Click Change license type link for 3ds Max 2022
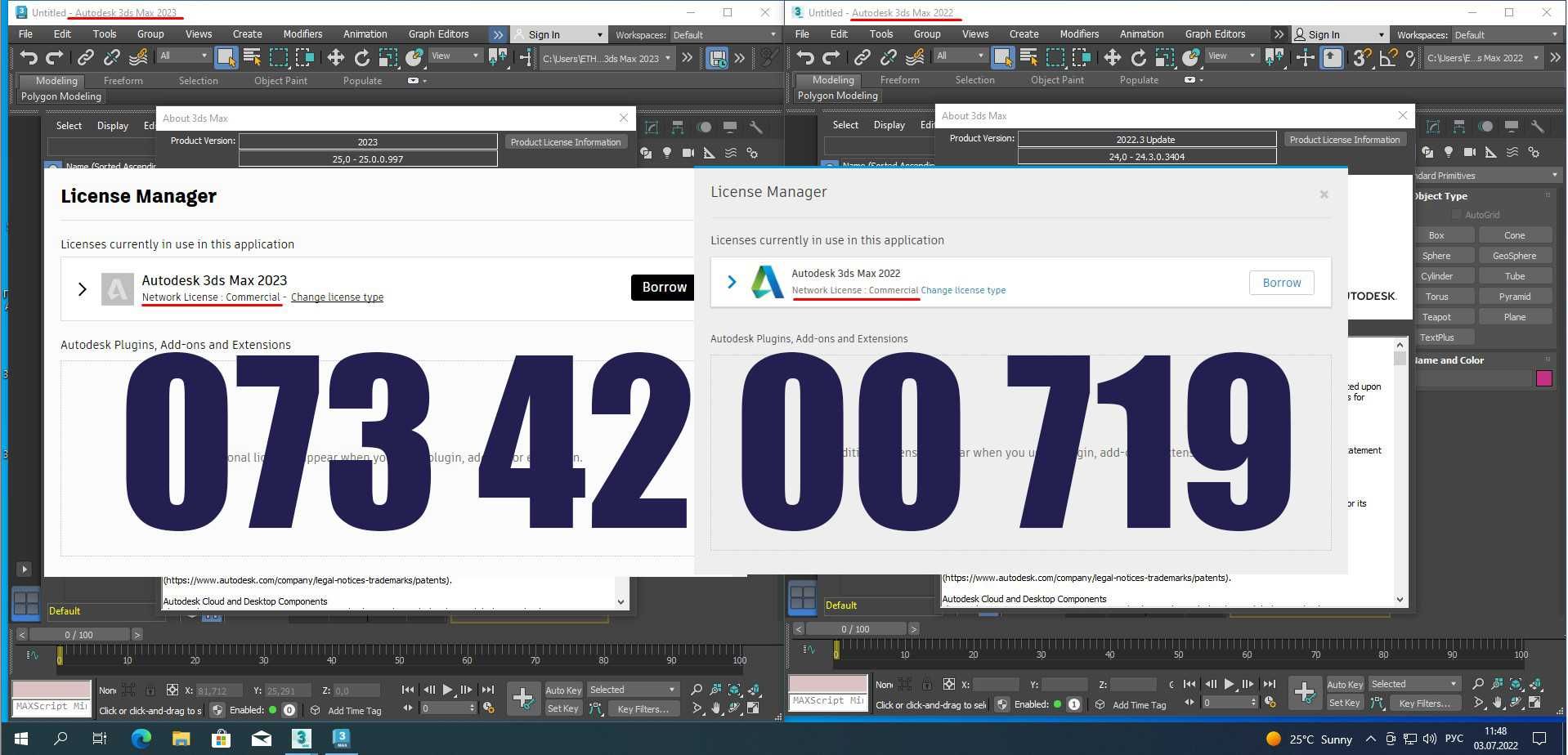The height and width of the screenshot is (755, 1568). point(963,290)
